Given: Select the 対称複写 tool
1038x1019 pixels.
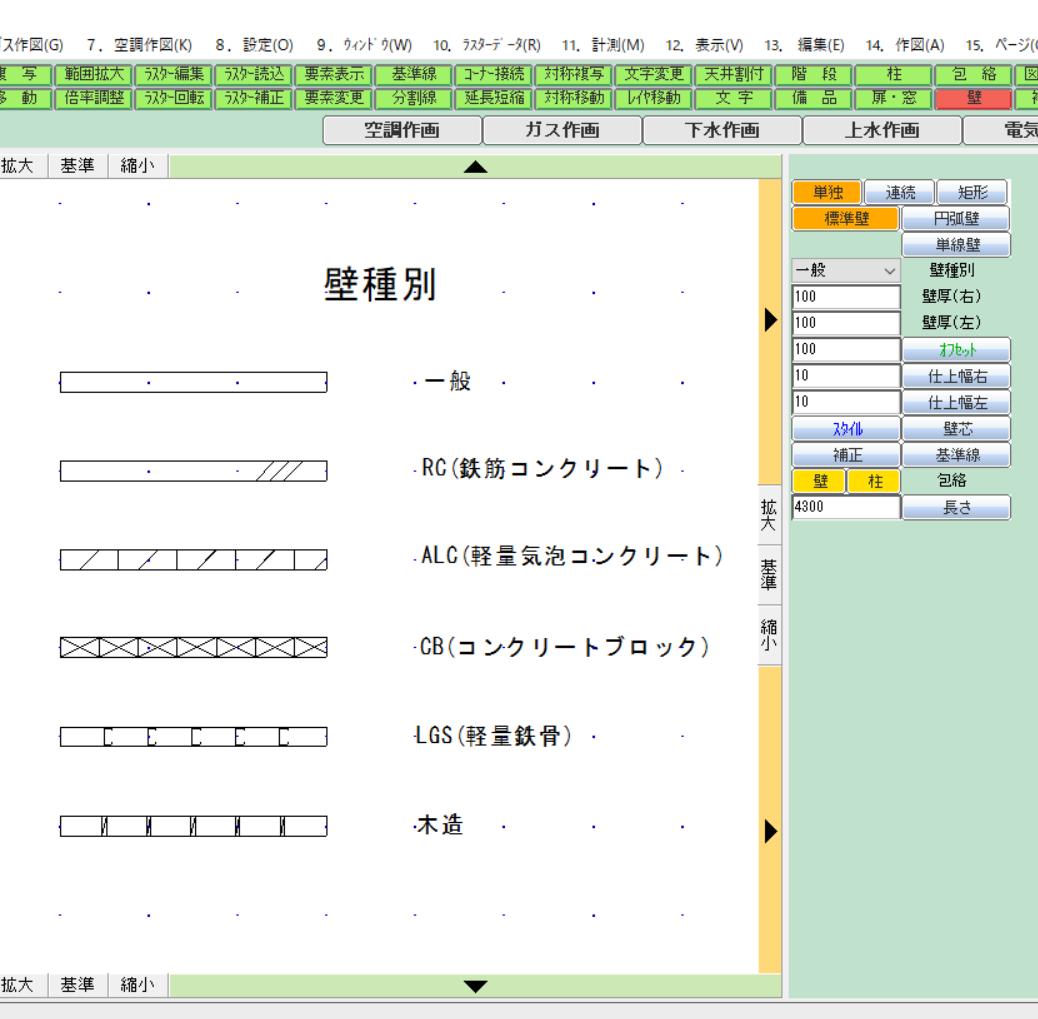Looking at the screenshot, I should coord(574,74).
